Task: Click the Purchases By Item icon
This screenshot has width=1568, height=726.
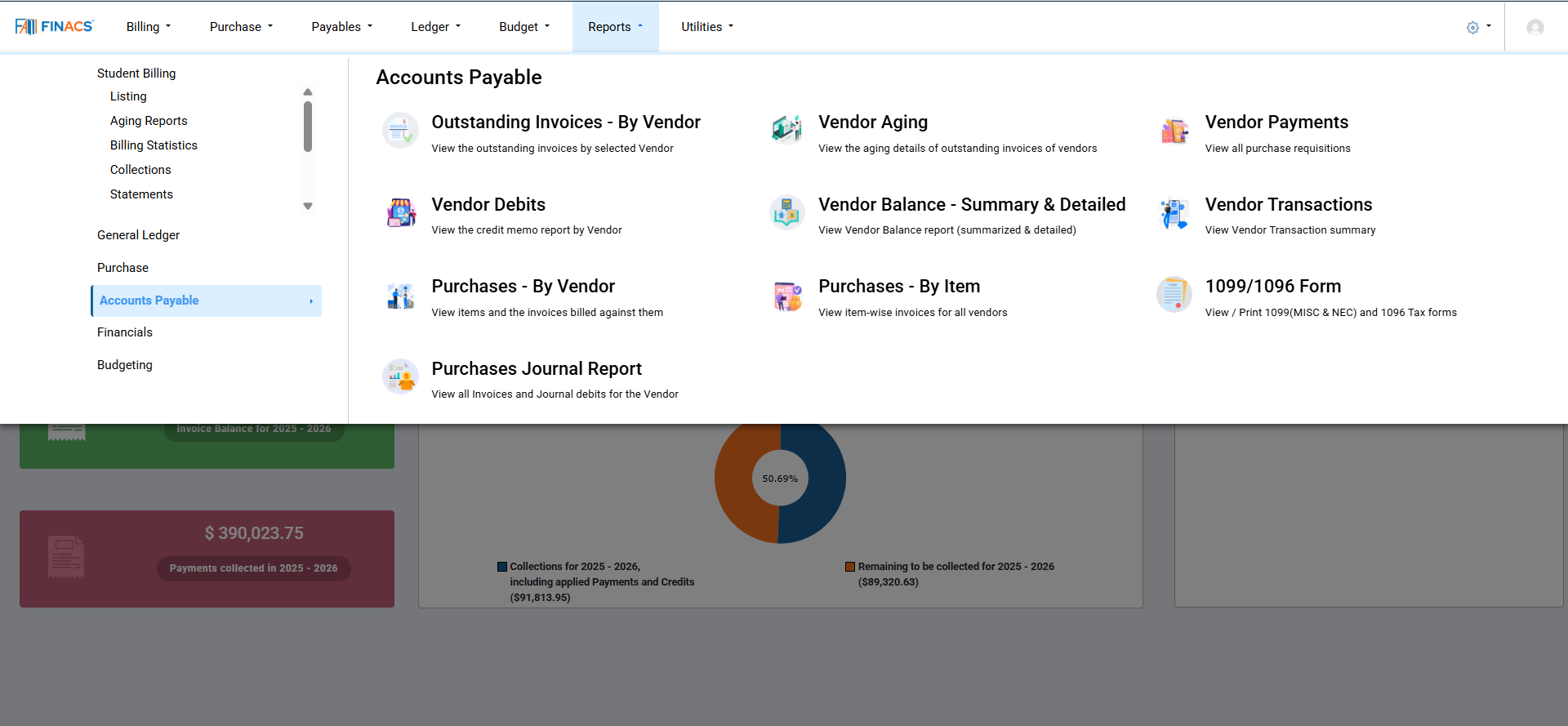Action: (787, 295)
